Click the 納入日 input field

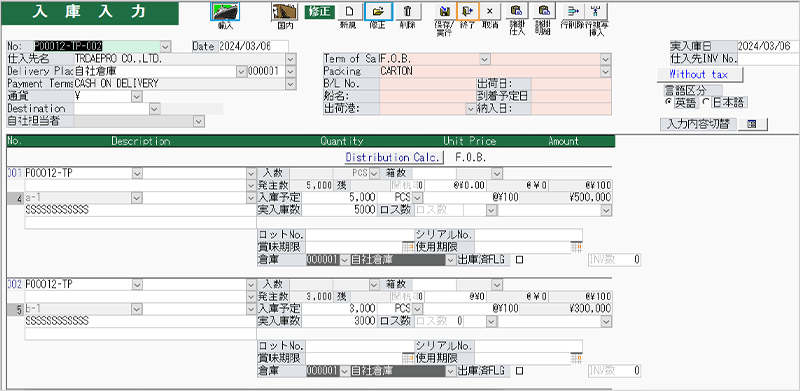[570, 109]
